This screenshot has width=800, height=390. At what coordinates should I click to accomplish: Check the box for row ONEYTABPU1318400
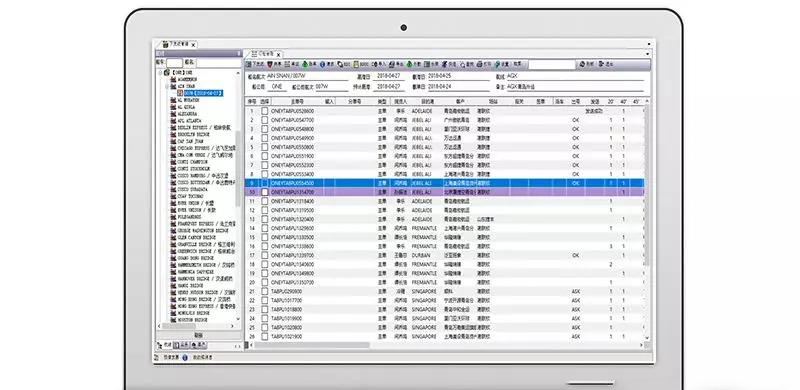tap(265, 201)
